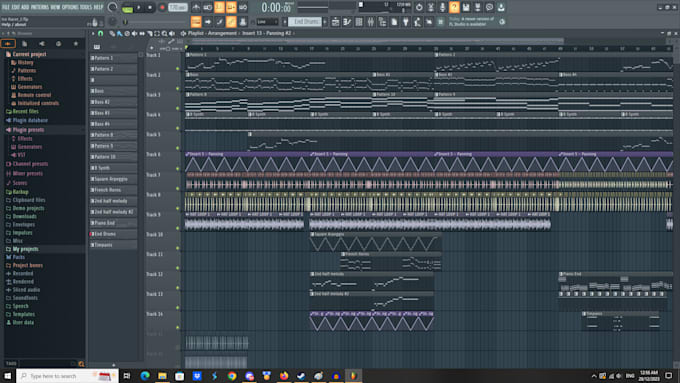The width and height of the screenshot is (680, 383).
Task: Toggle the loop recording icon
Action: point(243,7)
